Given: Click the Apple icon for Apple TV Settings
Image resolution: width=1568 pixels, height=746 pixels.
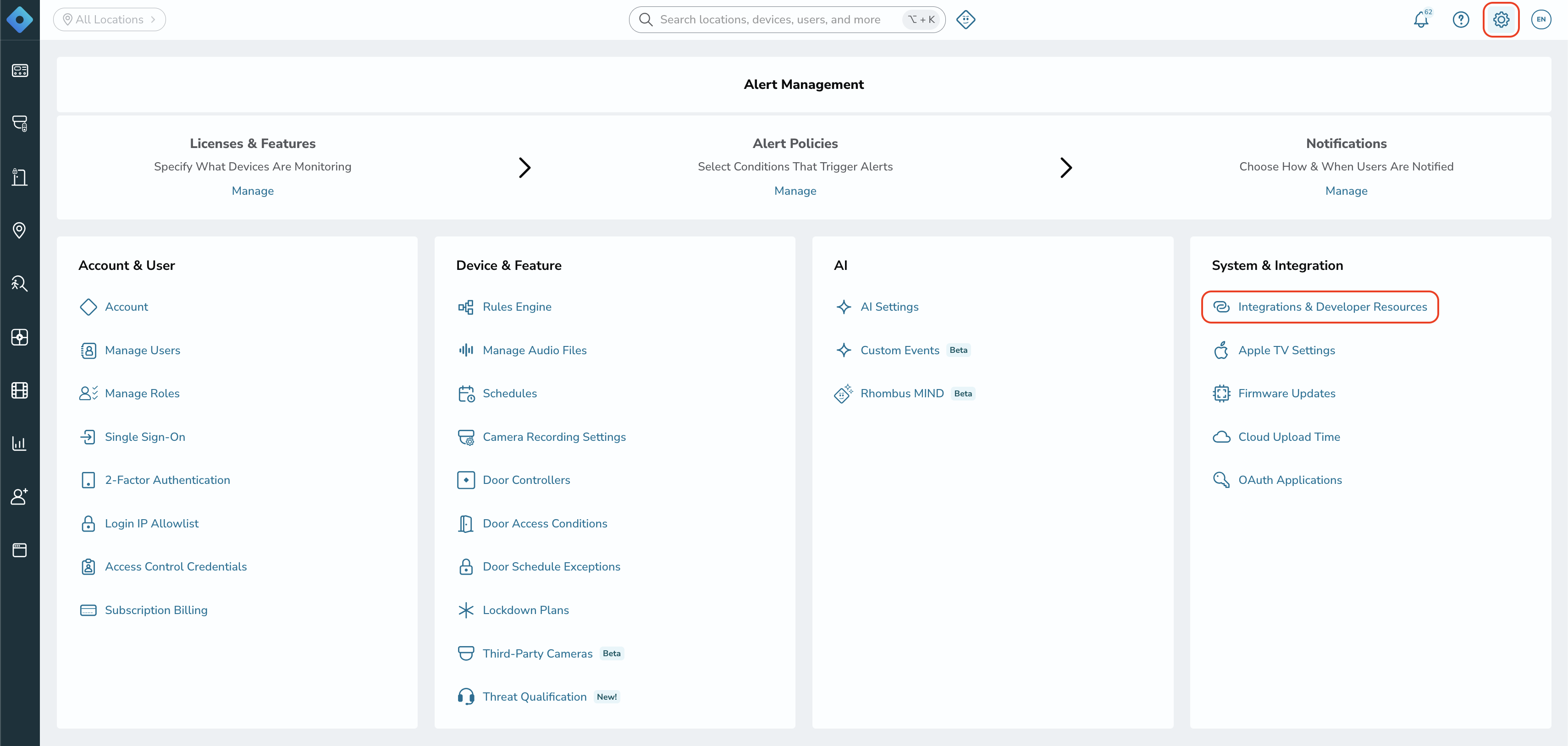Looking at the screenshot, I should coord(1221,350).
